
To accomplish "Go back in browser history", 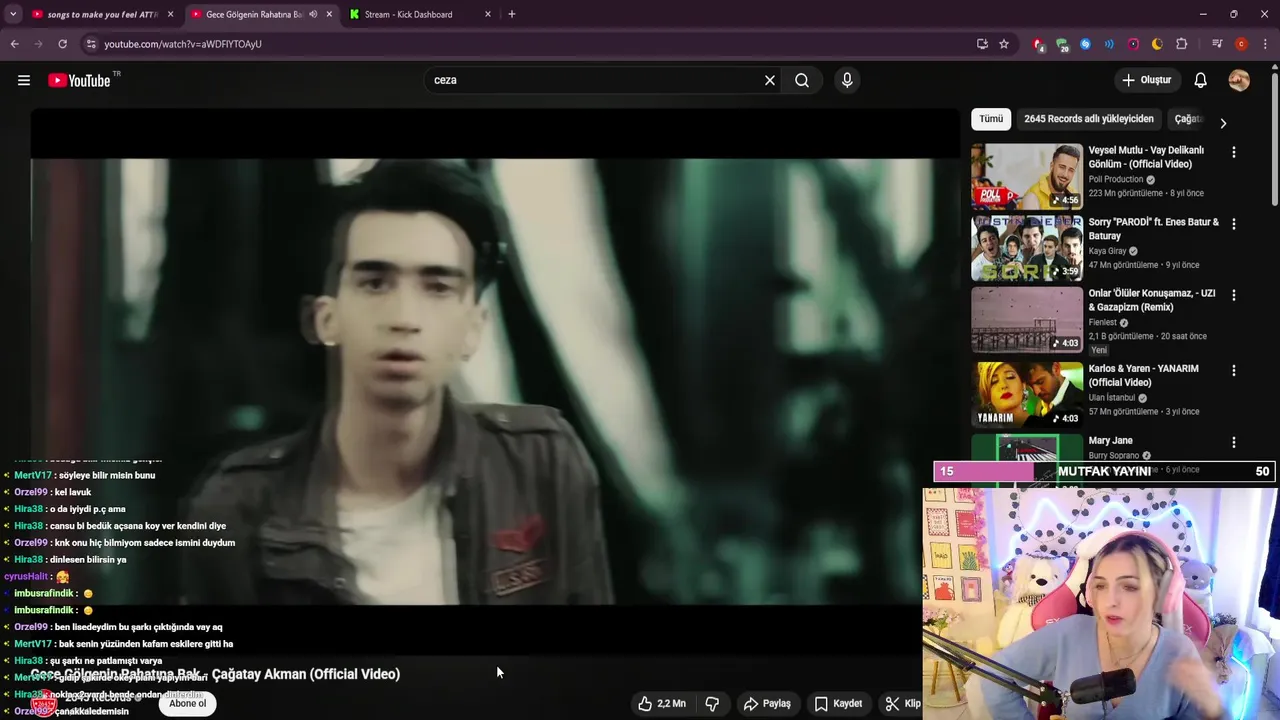I will 14,44.
